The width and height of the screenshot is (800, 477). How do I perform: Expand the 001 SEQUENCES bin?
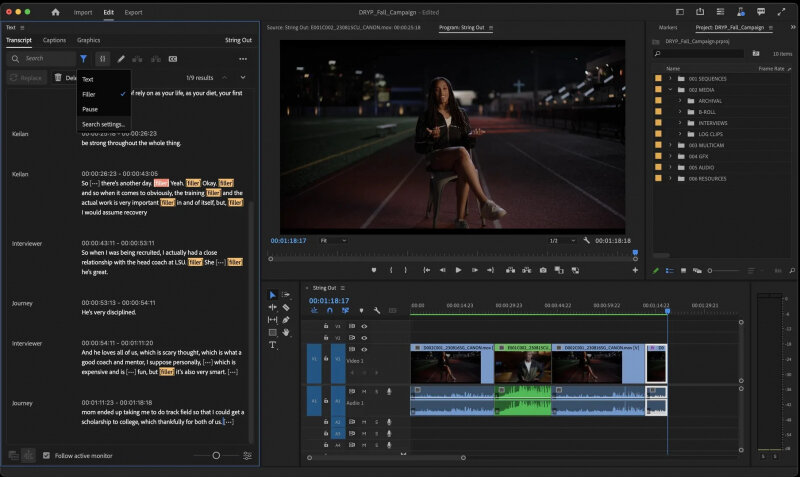pos(670,78)
